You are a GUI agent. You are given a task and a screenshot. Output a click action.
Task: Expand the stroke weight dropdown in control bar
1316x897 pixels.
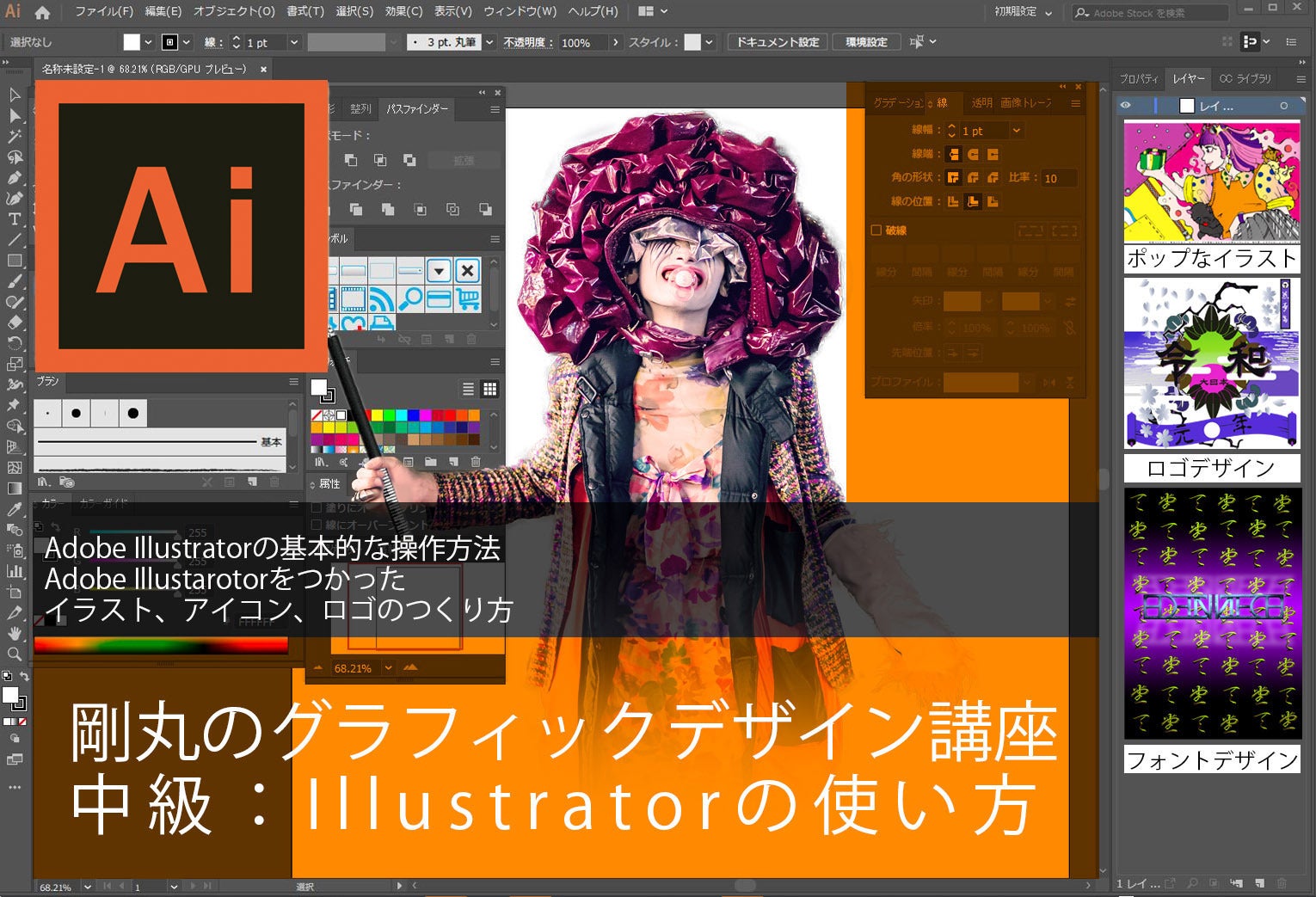293,42
